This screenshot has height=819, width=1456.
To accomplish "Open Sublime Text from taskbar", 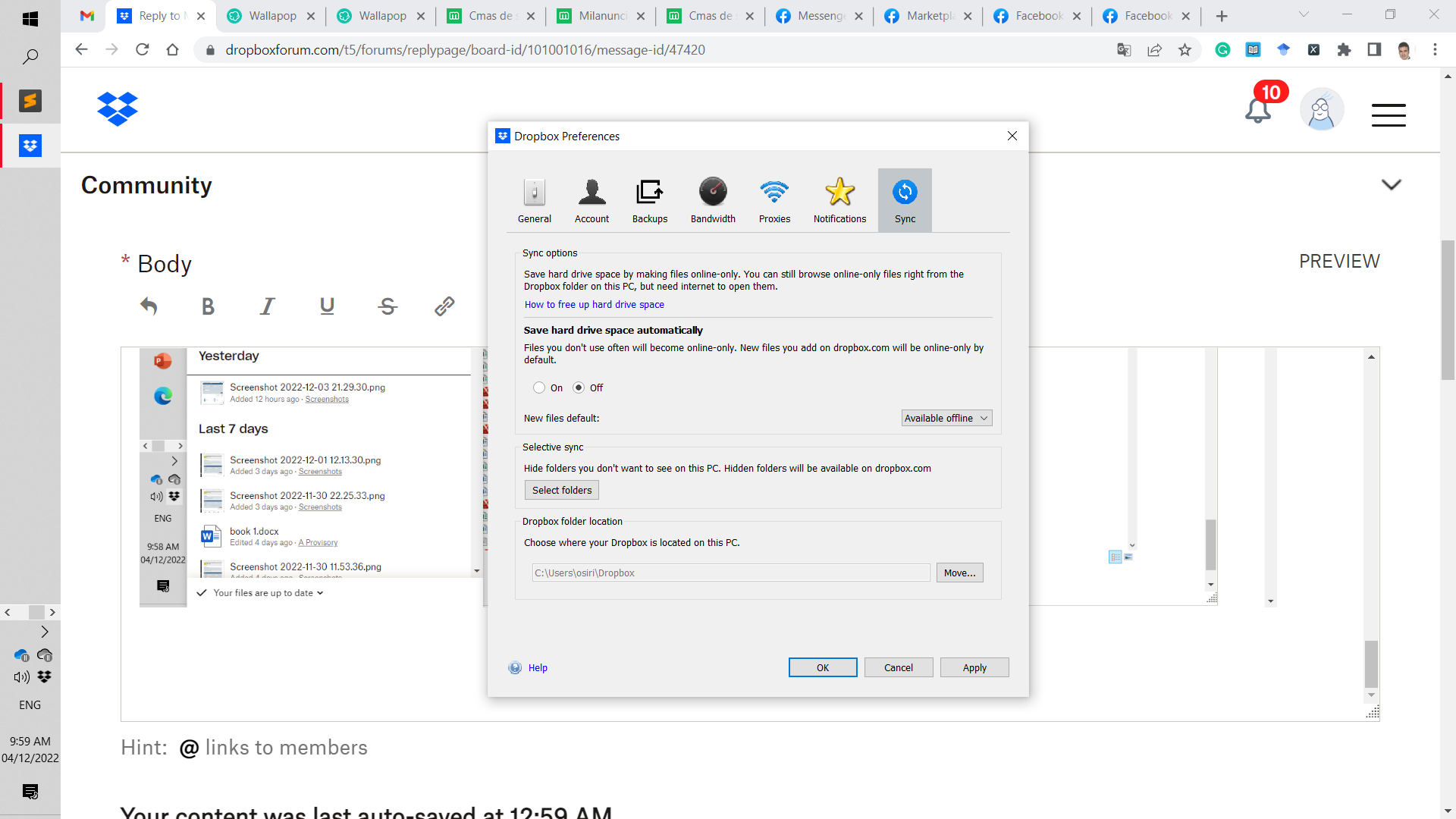I will point(30,101).
